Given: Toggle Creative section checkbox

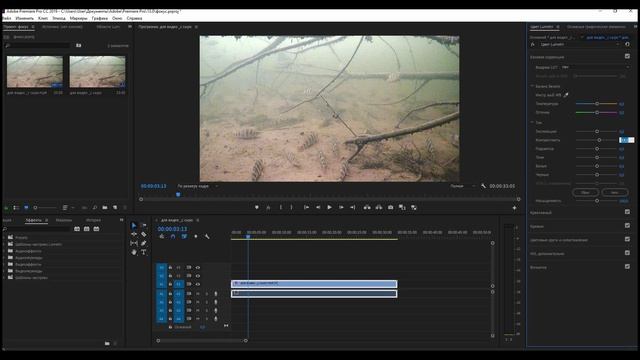Looking at the screenshot, I should coord(627,212).
